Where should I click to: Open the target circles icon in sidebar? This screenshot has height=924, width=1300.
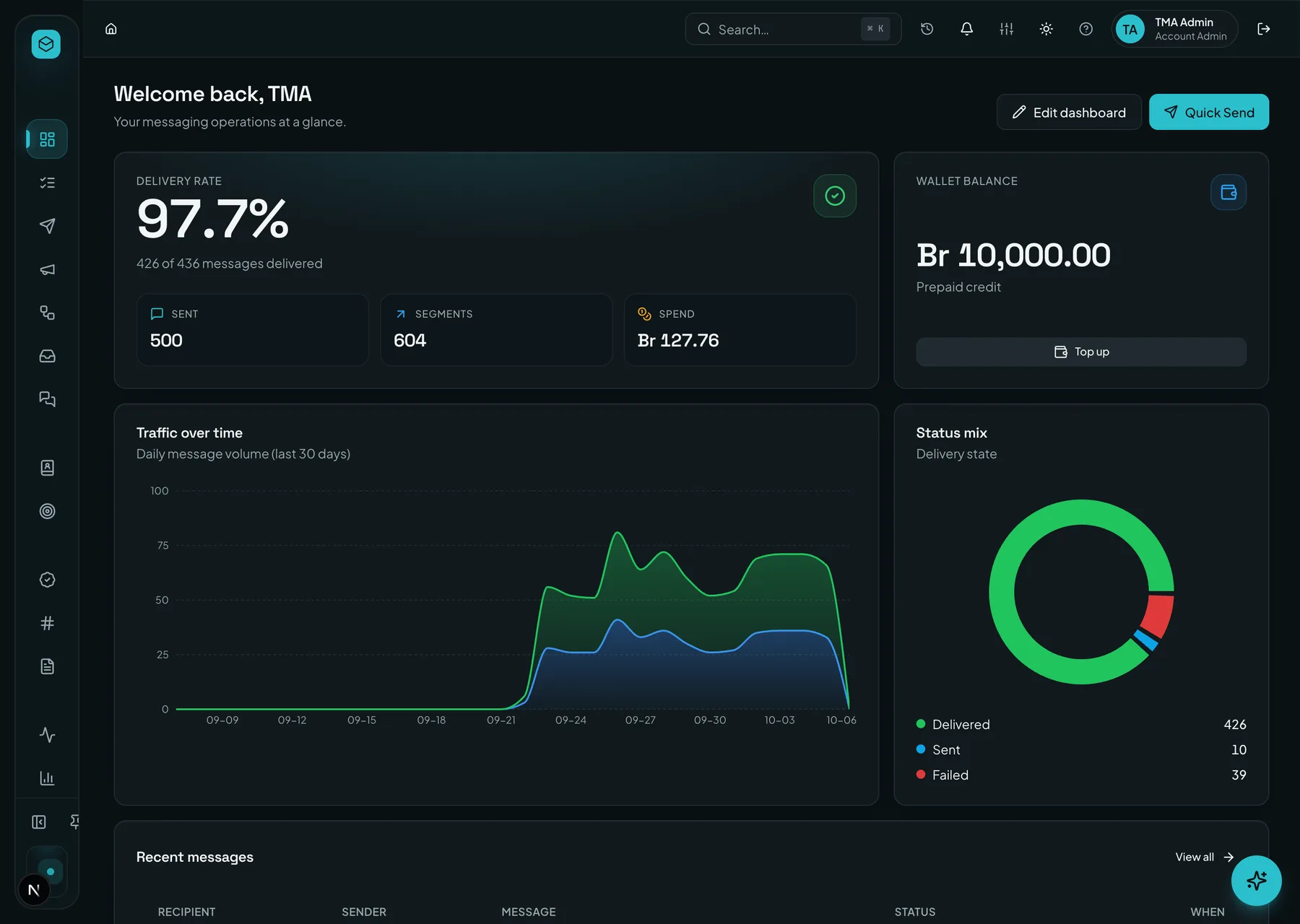coord(47,511)
